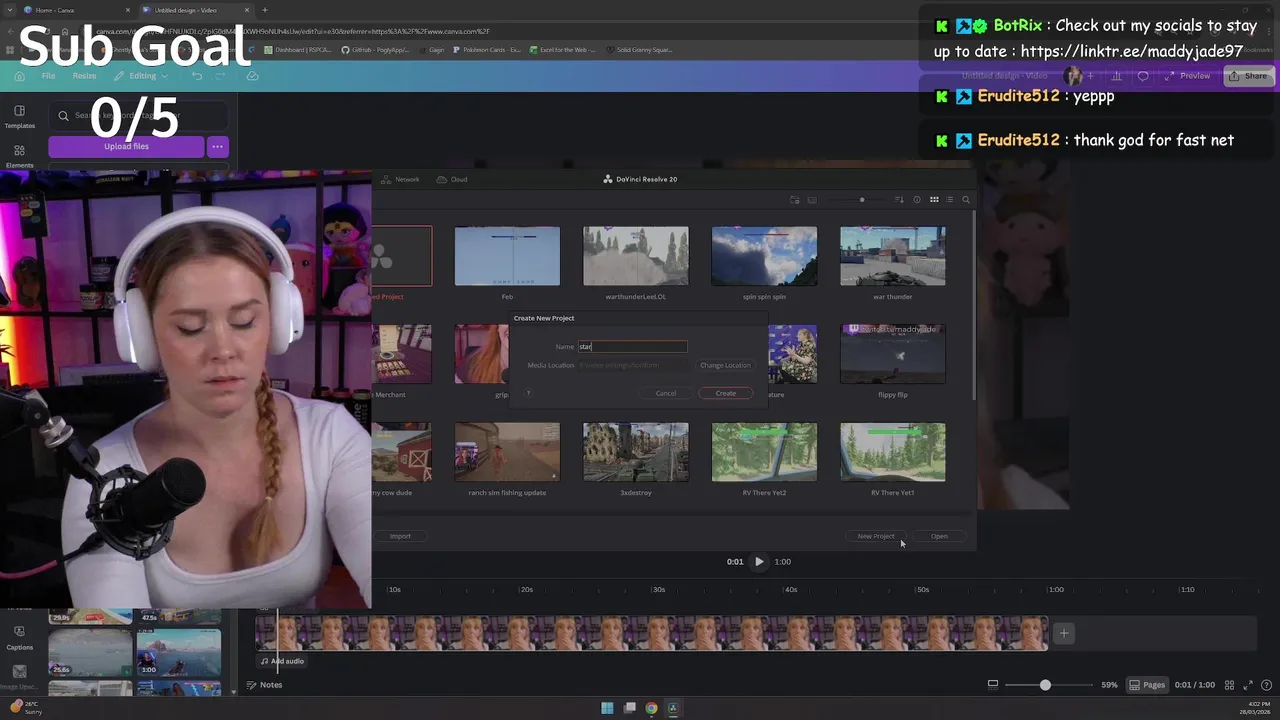Click the project info circle icon
Image resolution: width=1280 pixels, height=720 pixels.
tap(917, 200)
